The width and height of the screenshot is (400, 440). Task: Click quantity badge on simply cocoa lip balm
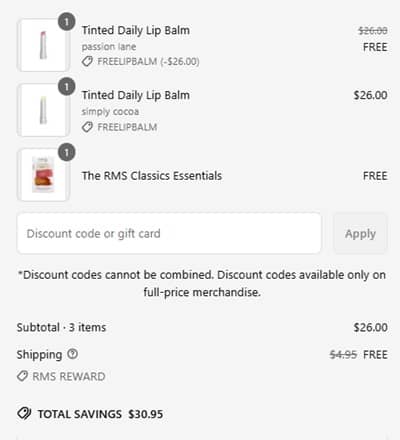pyautogui.click(x=67, y=87)
